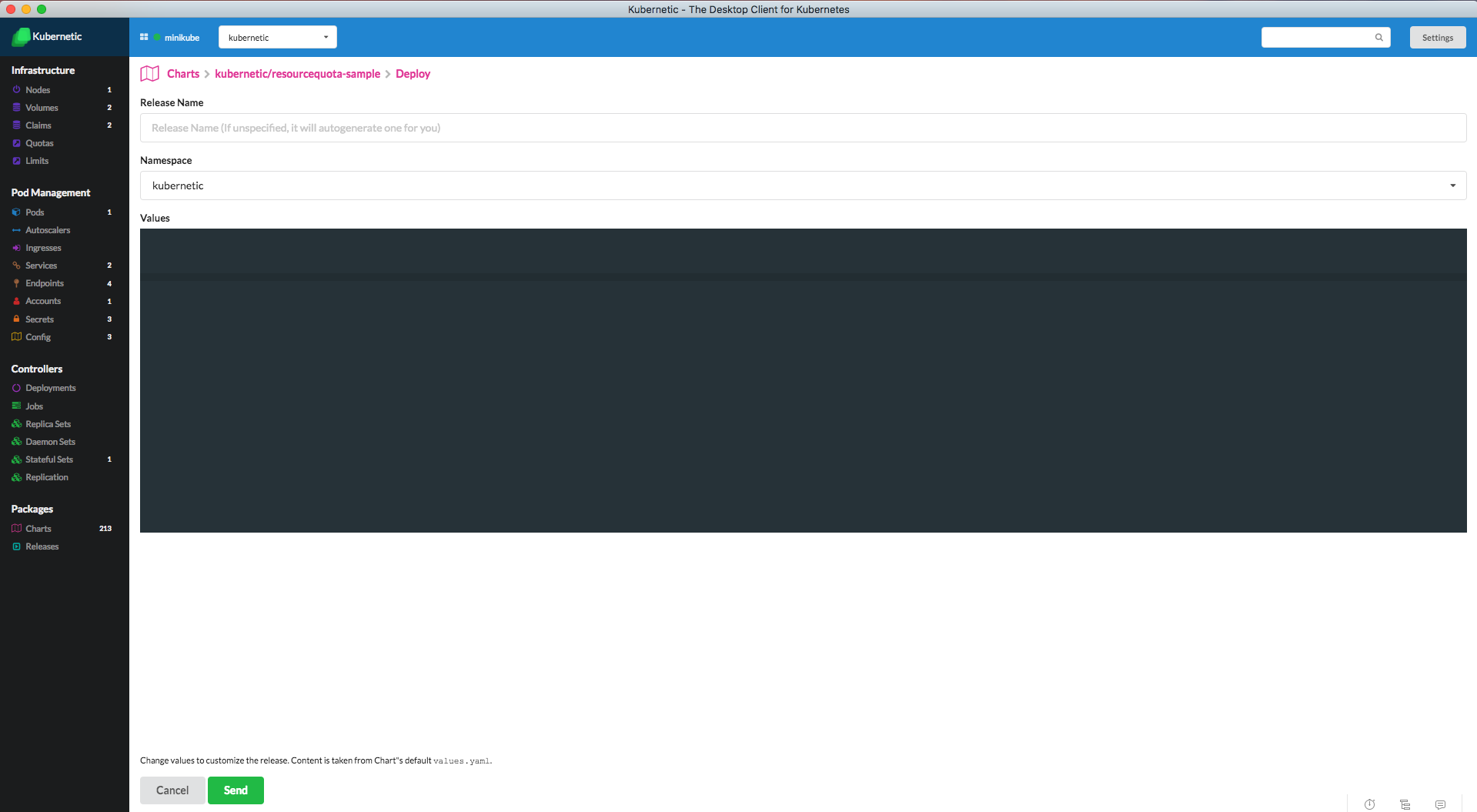
Task: Click the Ingresses icon
Action: coord(16,248)
